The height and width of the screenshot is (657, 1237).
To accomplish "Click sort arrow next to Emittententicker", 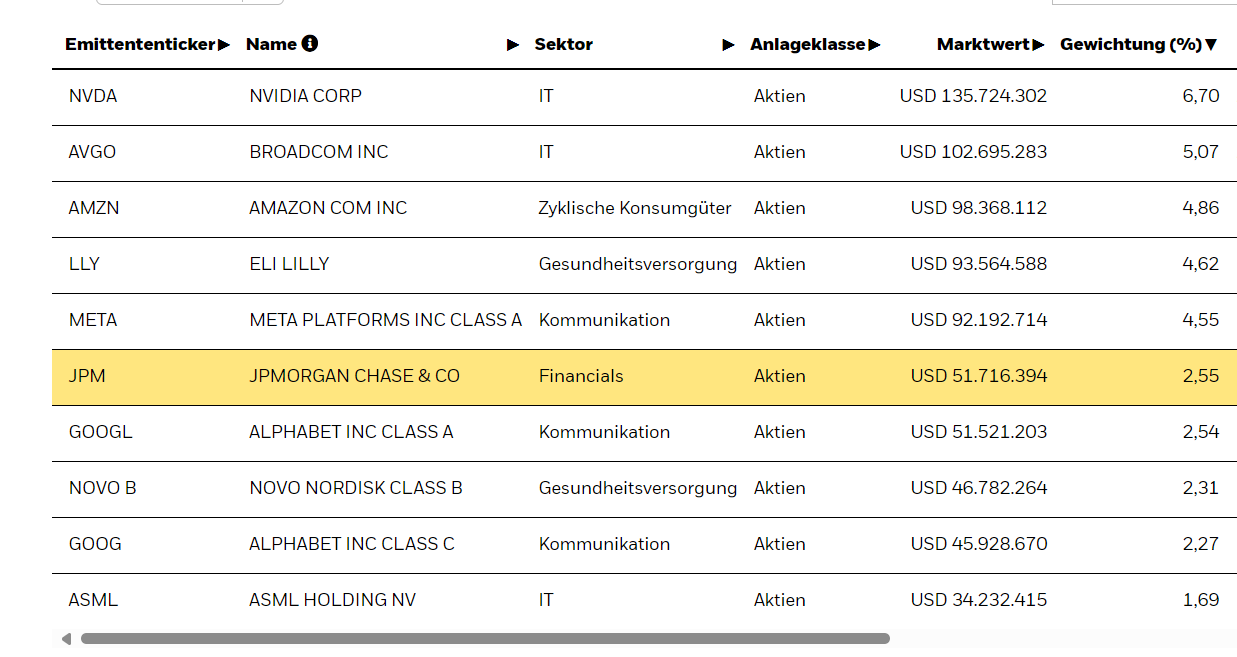I will (x=224, y=45).
